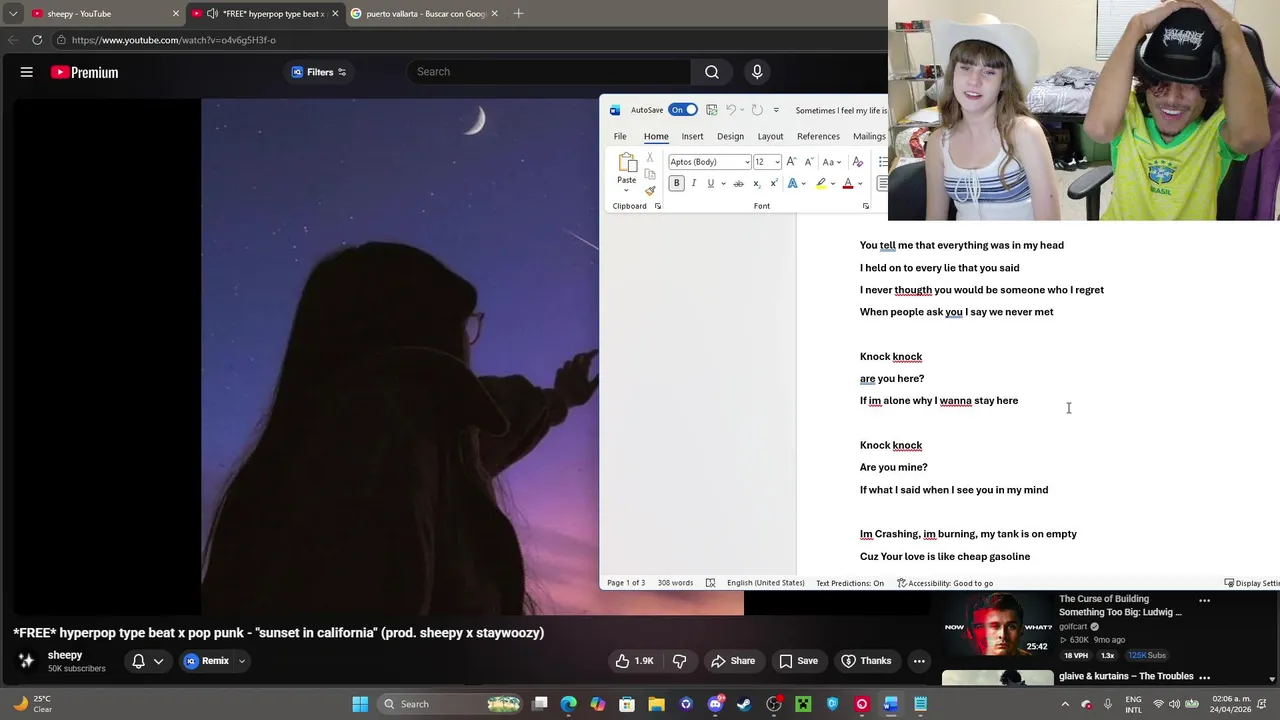The image size is (1280, 720).
Task: Open the Change Case Aa dropdown
Action: coord(831,162)
